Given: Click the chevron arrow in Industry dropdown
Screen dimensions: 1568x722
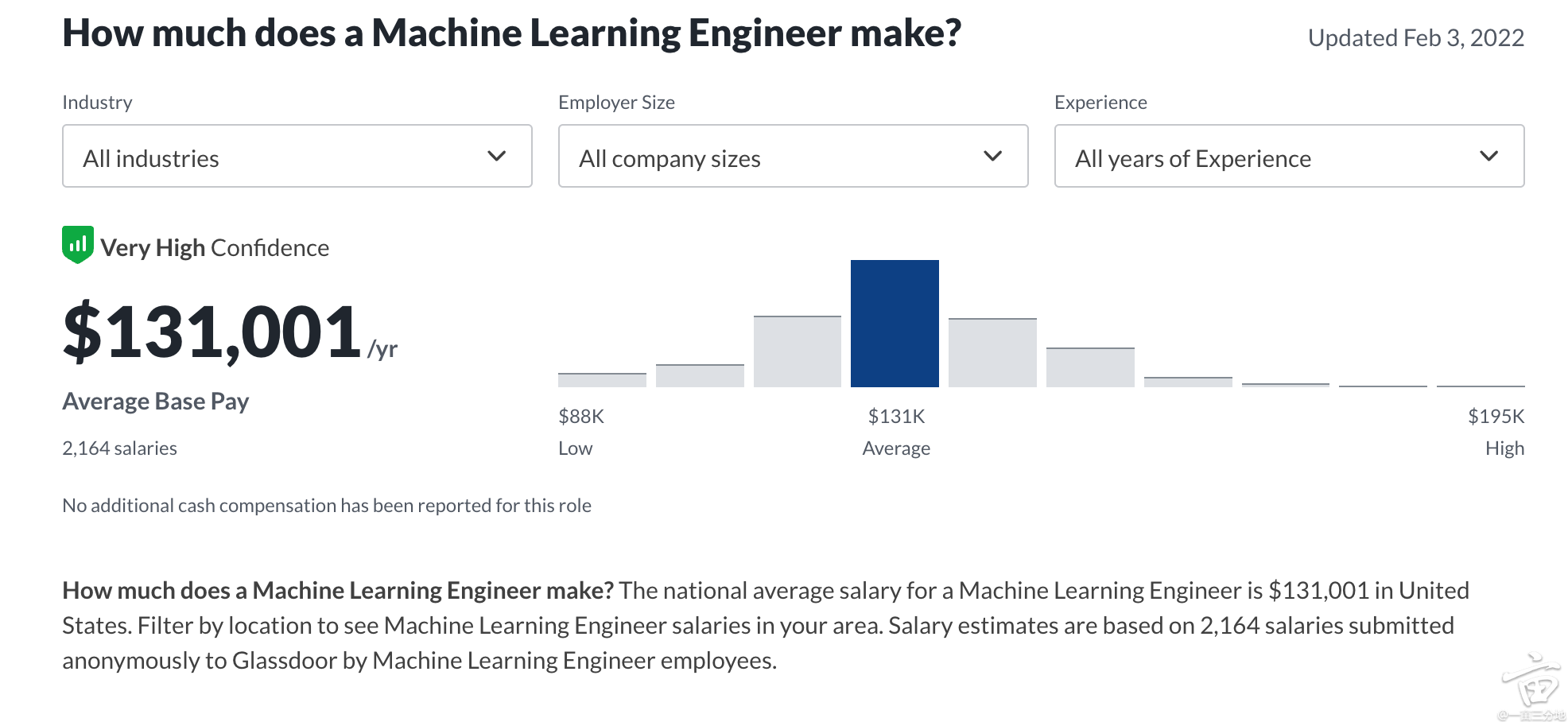Looking at the screenshot, I should [497, 156].
